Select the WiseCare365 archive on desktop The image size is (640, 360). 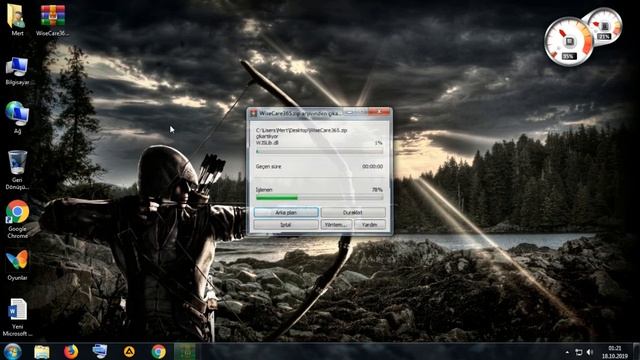click(53, 19)
